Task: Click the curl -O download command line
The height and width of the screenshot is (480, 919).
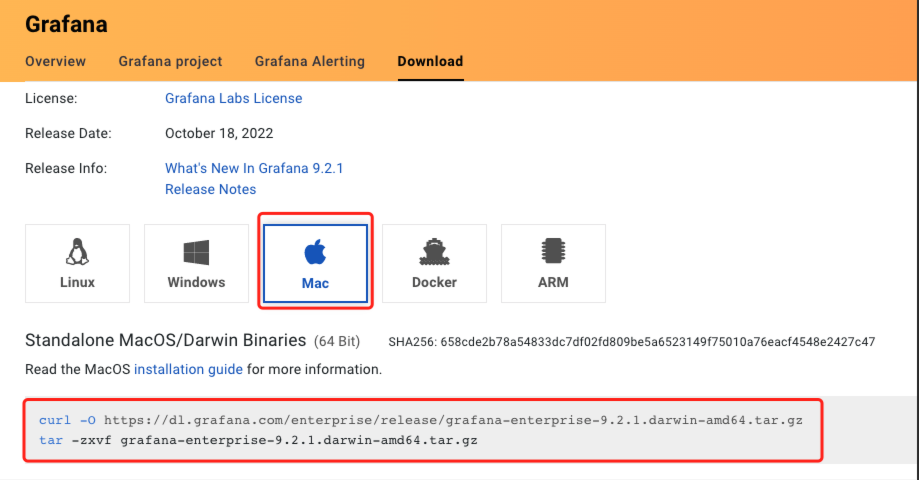Action: coord(421,420)
